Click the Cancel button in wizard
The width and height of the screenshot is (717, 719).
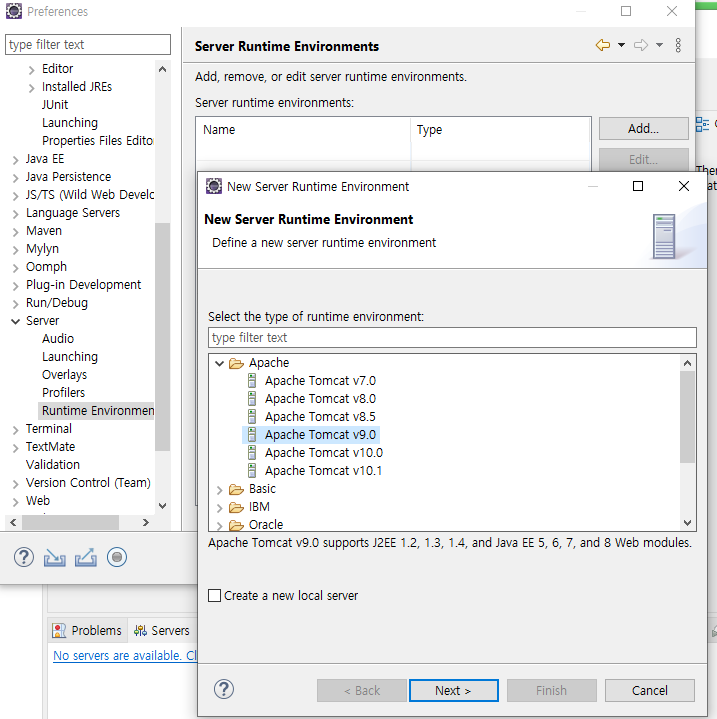click(650, 691)
